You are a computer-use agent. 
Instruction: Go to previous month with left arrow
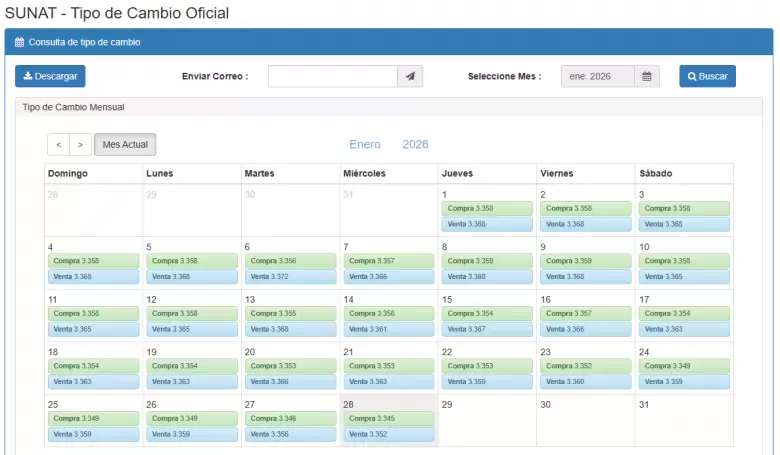point(58,145)
